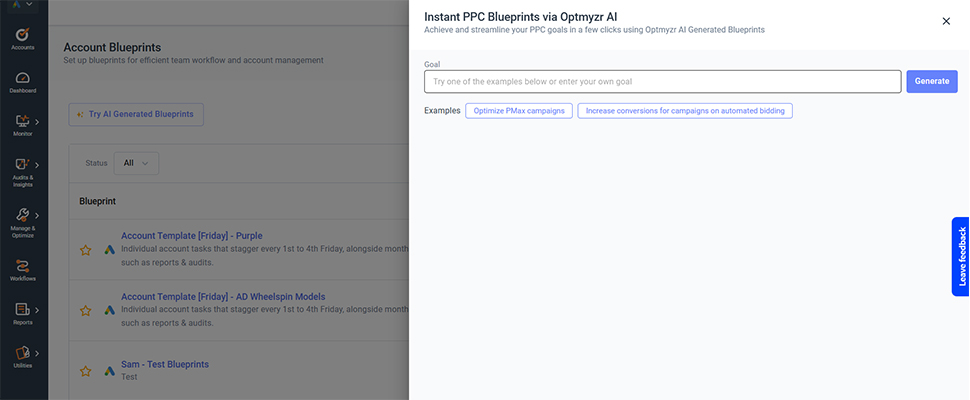
Task: Click the Account Blueprints page heading
Action: point(113,48)
